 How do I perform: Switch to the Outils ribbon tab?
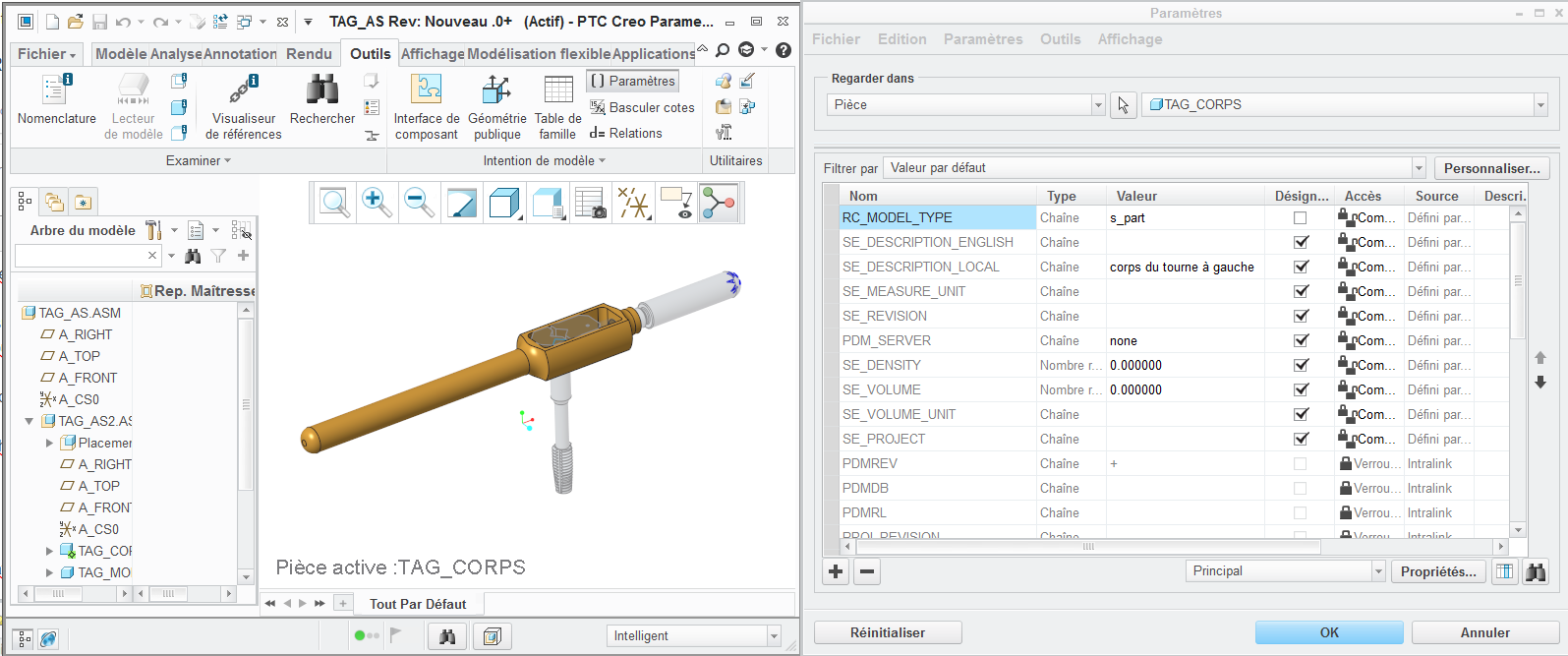tap(370, 54)
